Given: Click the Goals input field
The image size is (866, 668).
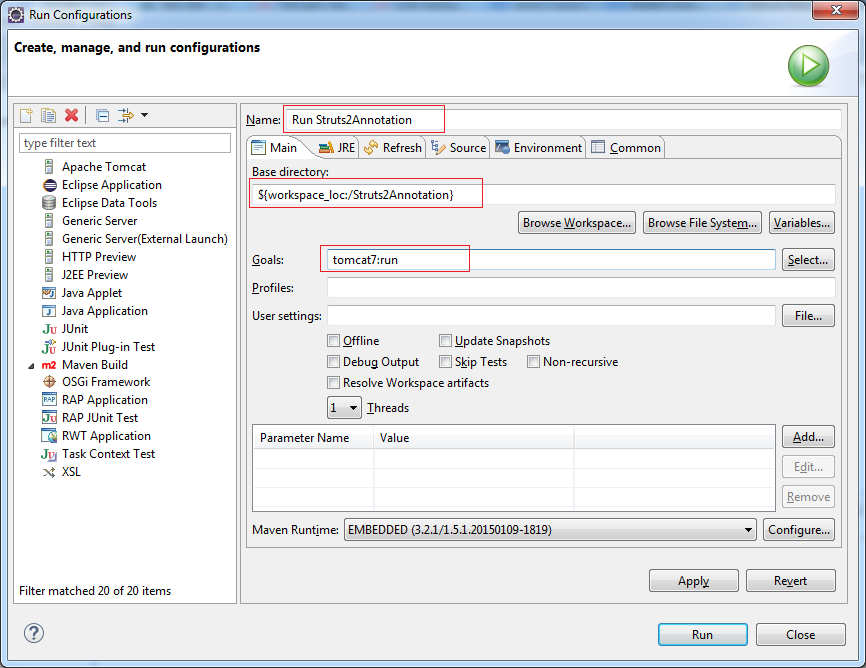Looking at the screenshot, I should [551, 260].
